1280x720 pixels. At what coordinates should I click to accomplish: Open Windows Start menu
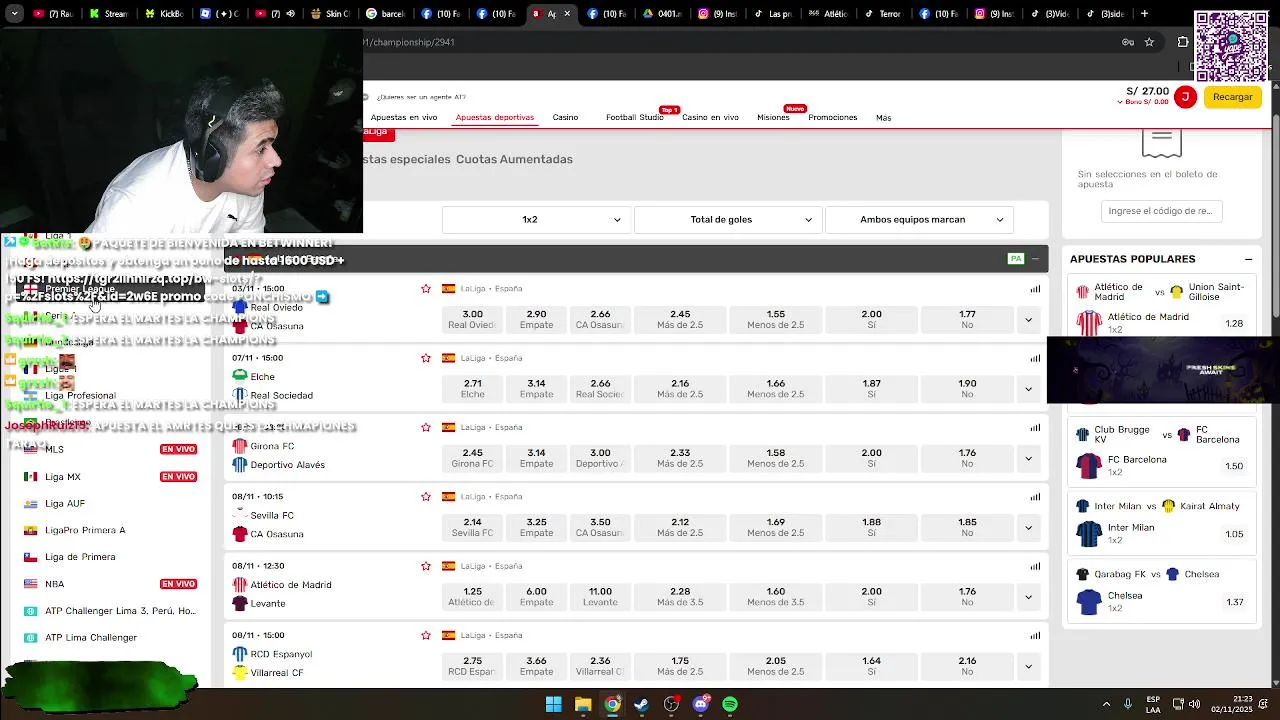(553, 704)
